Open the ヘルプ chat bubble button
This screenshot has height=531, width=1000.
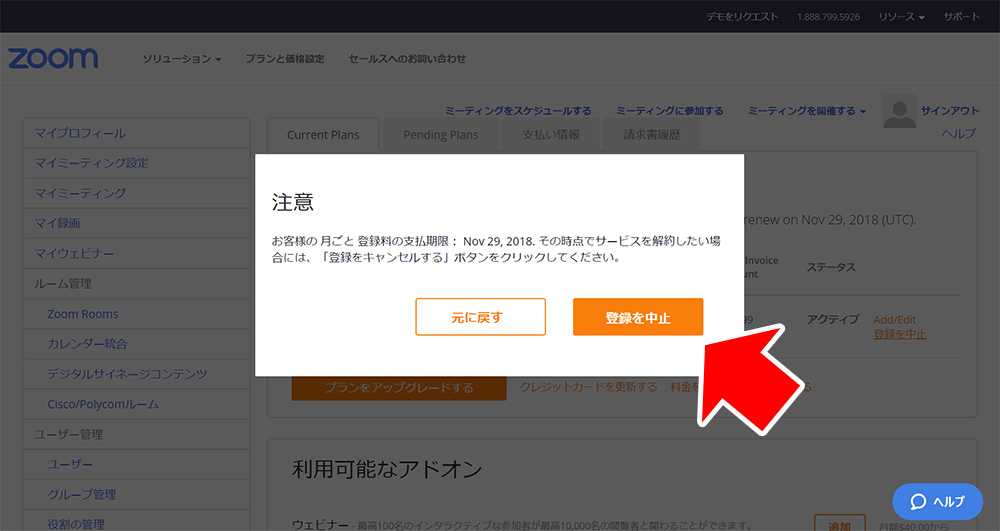tap(937, 501)
